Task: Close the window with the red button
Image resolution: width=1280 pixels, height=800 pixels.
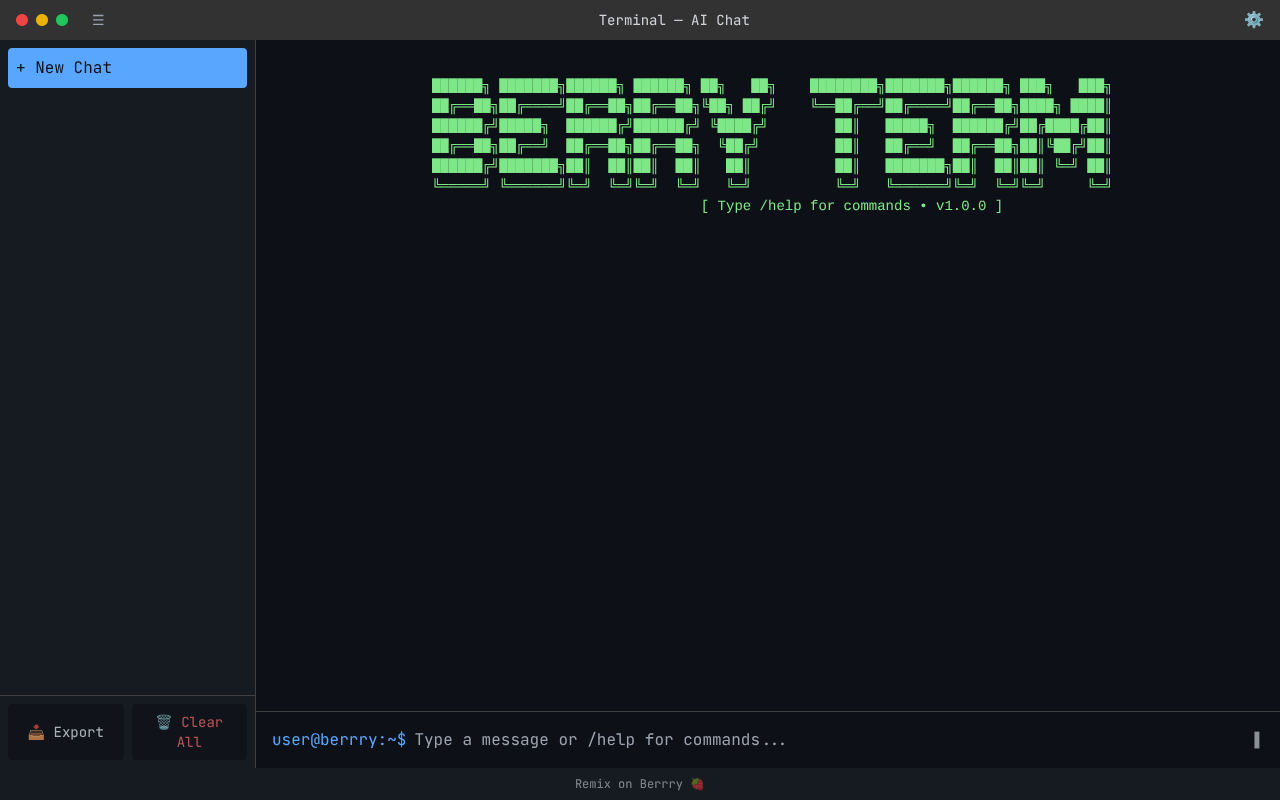Action: (22, 20)
